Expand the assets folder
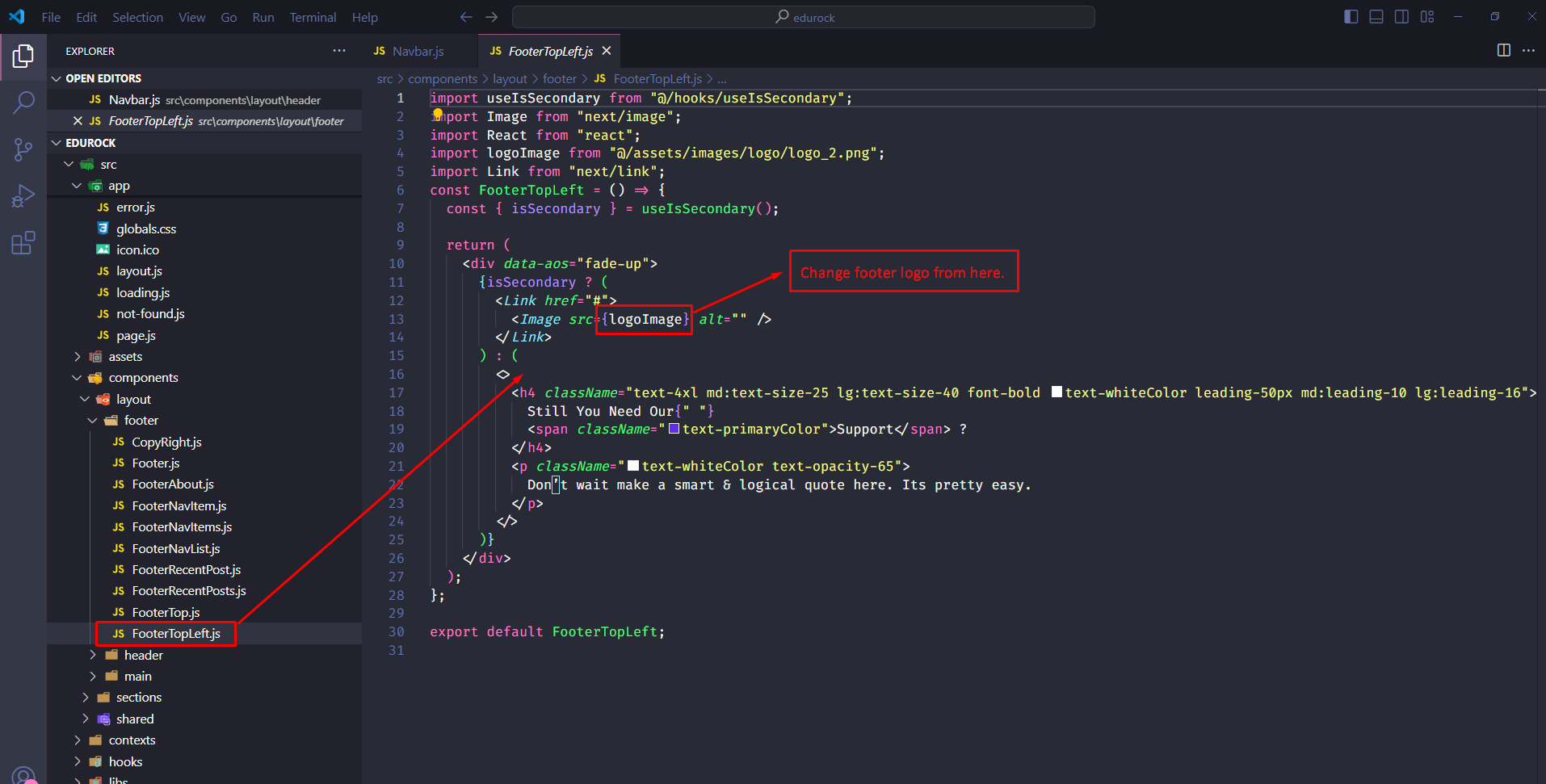Viewport: 1546px width, 784px height. tap(204, 356)
